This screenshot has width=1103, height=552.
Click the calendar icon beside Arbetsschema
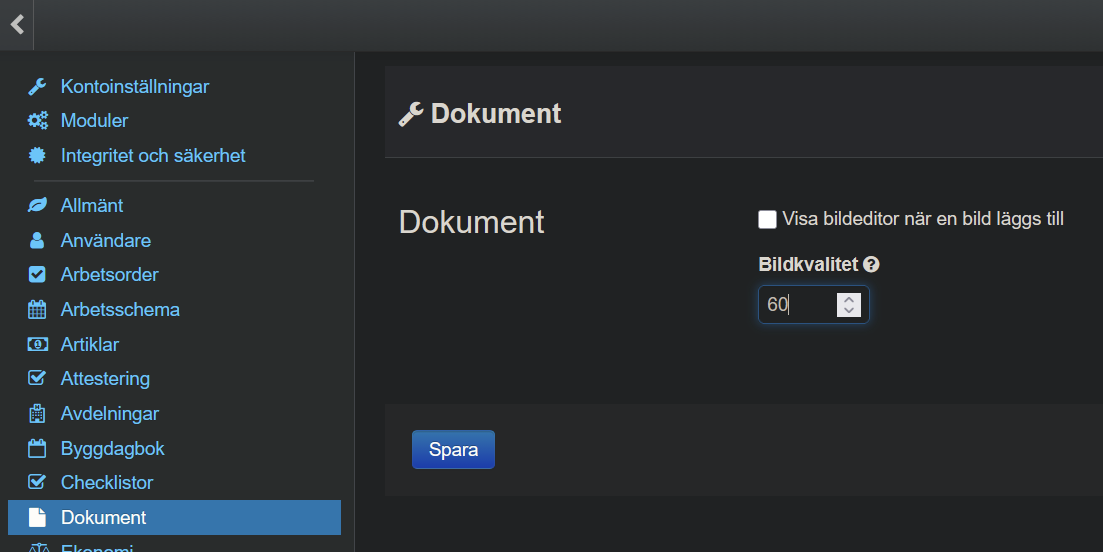[37, 310]
